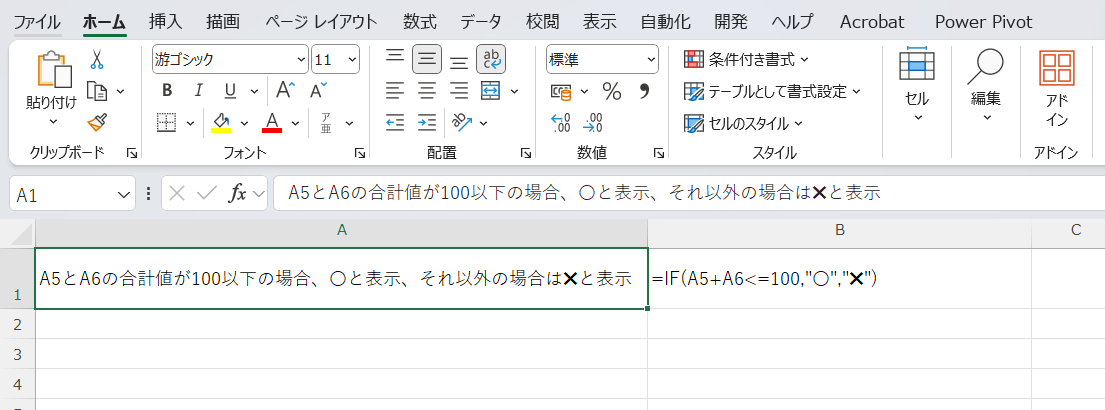Switch to the 校閲 tab

542,22
